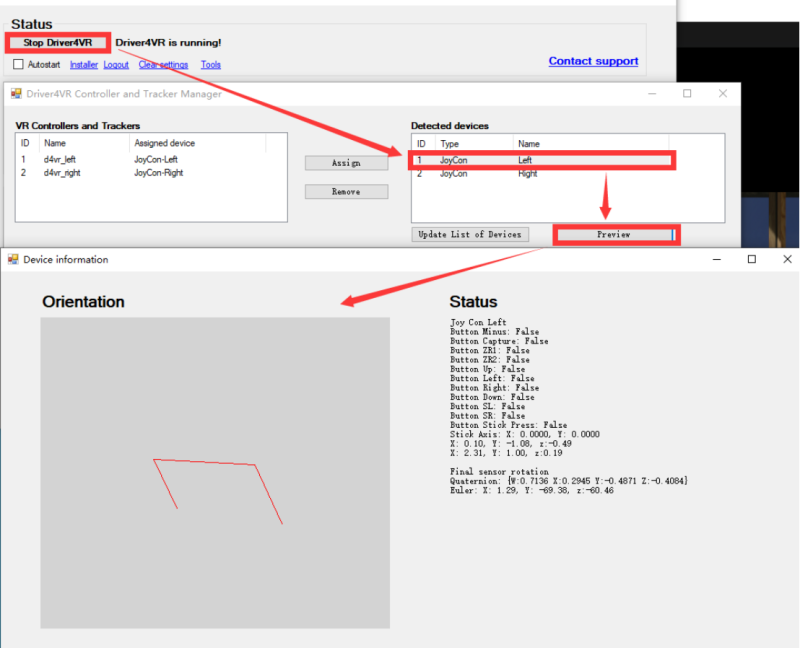
Task: Click ID column header in VR Controllers list
Action: (x=28, y=143)
